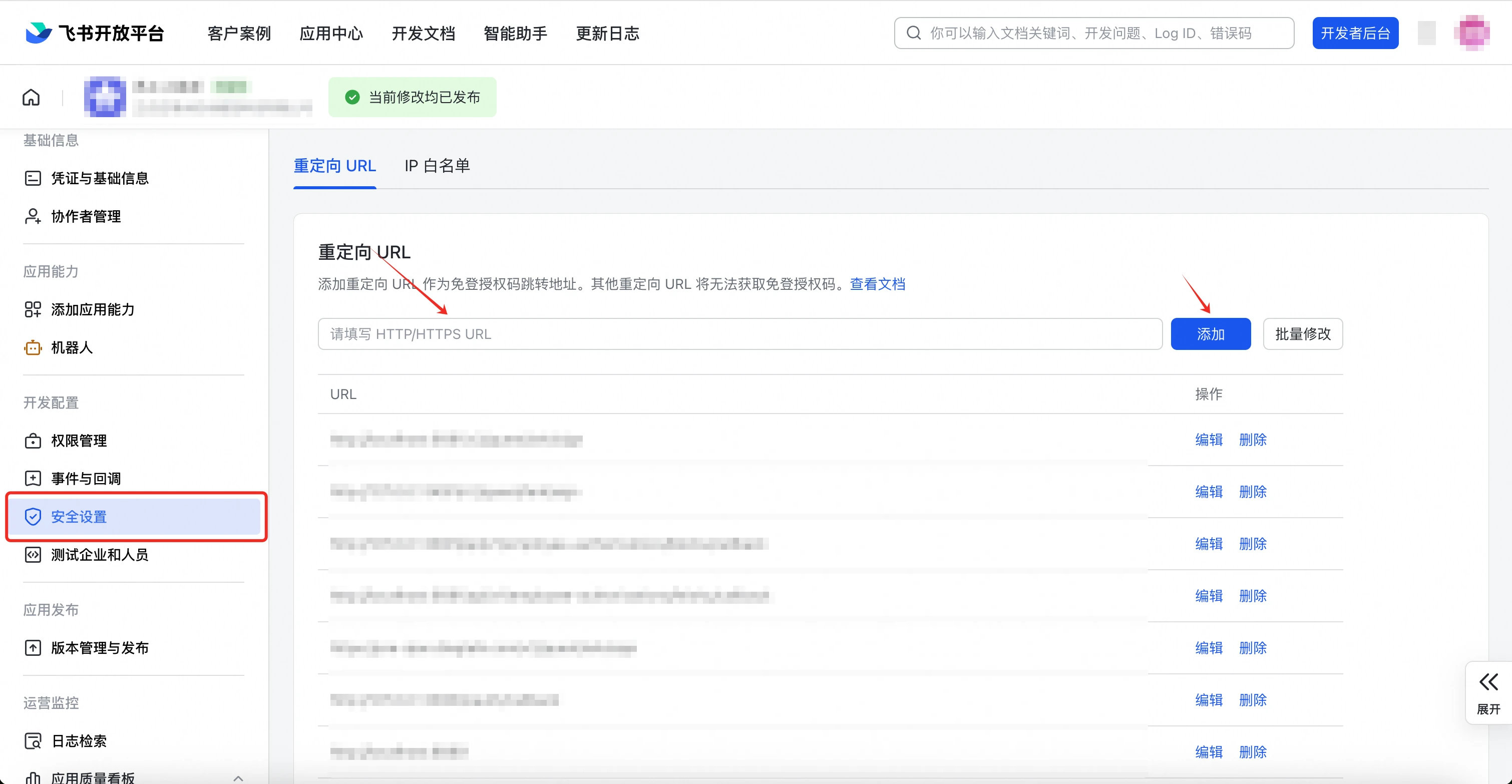
Task: Focus the HTTP/HTTPS URL input field
Action: (739, 334)
